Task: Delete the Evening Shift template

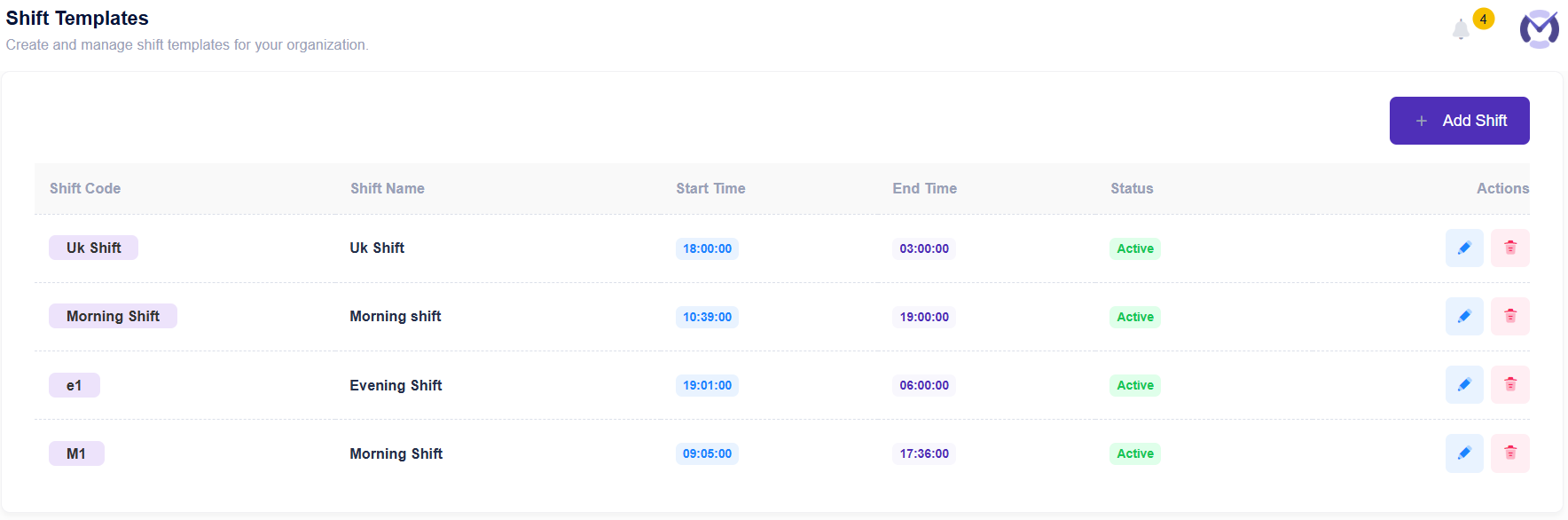Action: 1510,385
